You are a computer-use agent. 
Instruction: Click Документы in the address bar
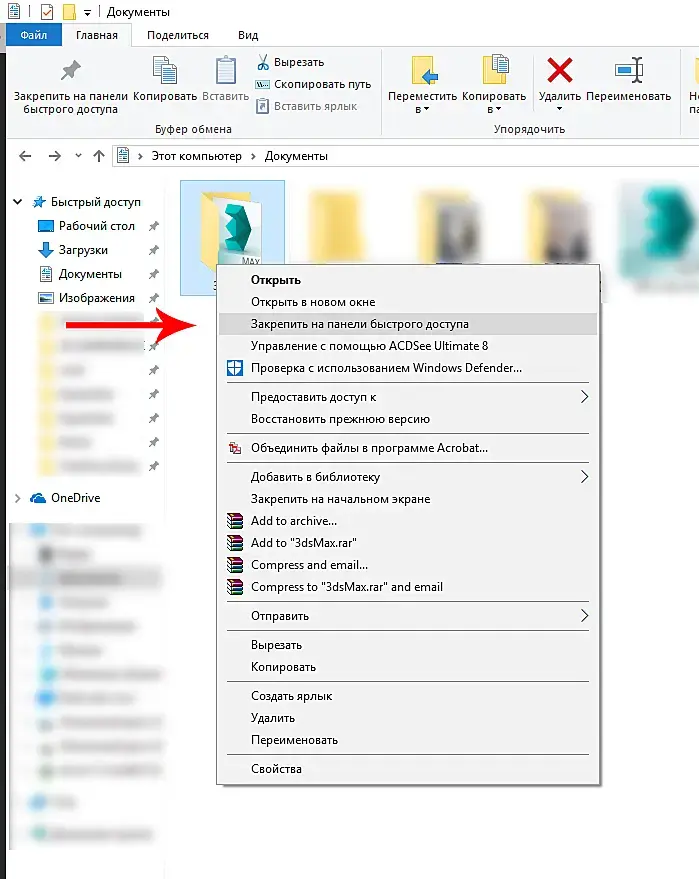click(x=296, y=156)
